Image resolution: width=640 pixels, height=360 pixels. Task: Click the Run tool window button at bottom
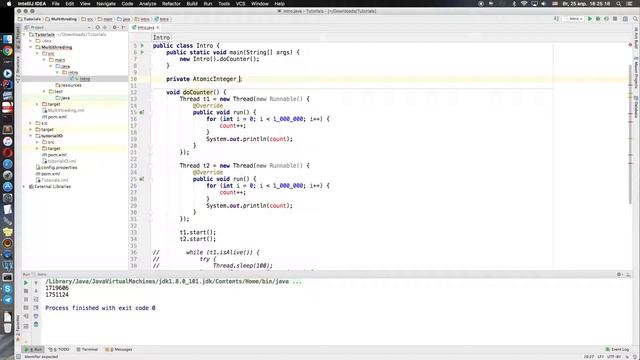tap(33, 349)
